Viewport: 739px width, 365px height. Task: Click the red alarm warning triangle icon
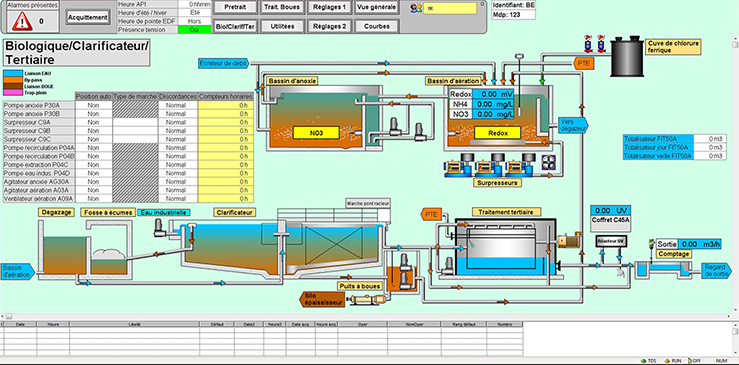pyautogui.click(x=22, y=21)
